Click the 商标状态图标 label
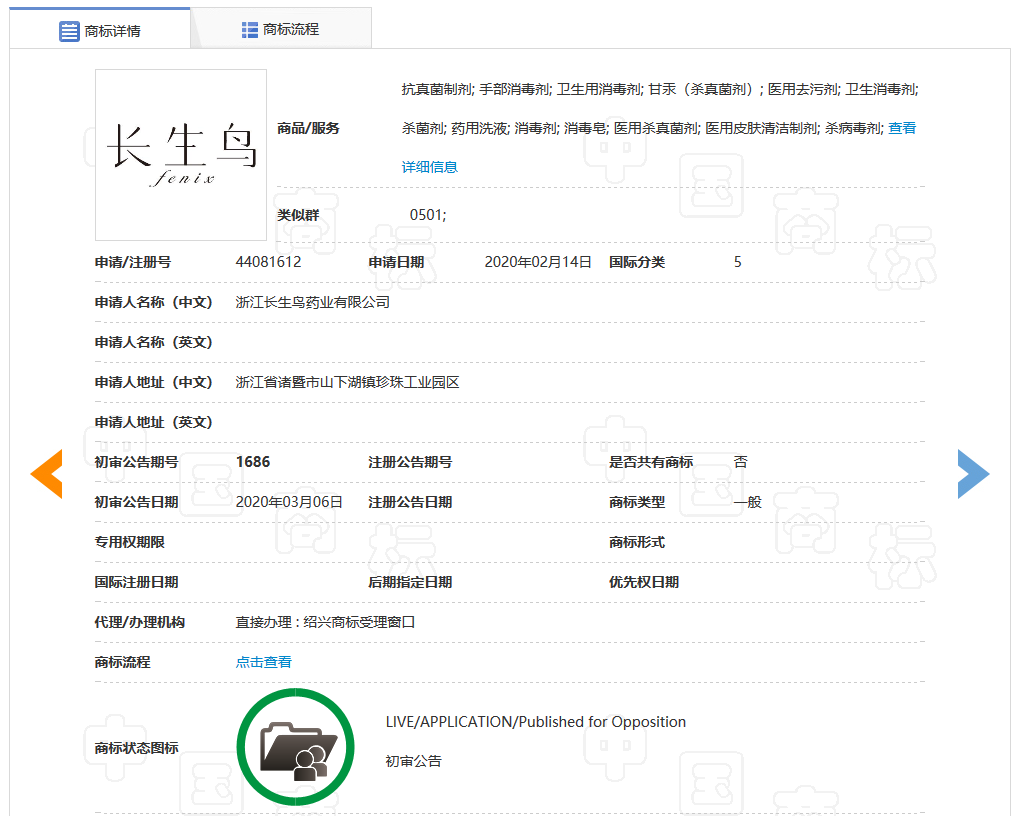The image size is (1028, 816). coord(136,748)
